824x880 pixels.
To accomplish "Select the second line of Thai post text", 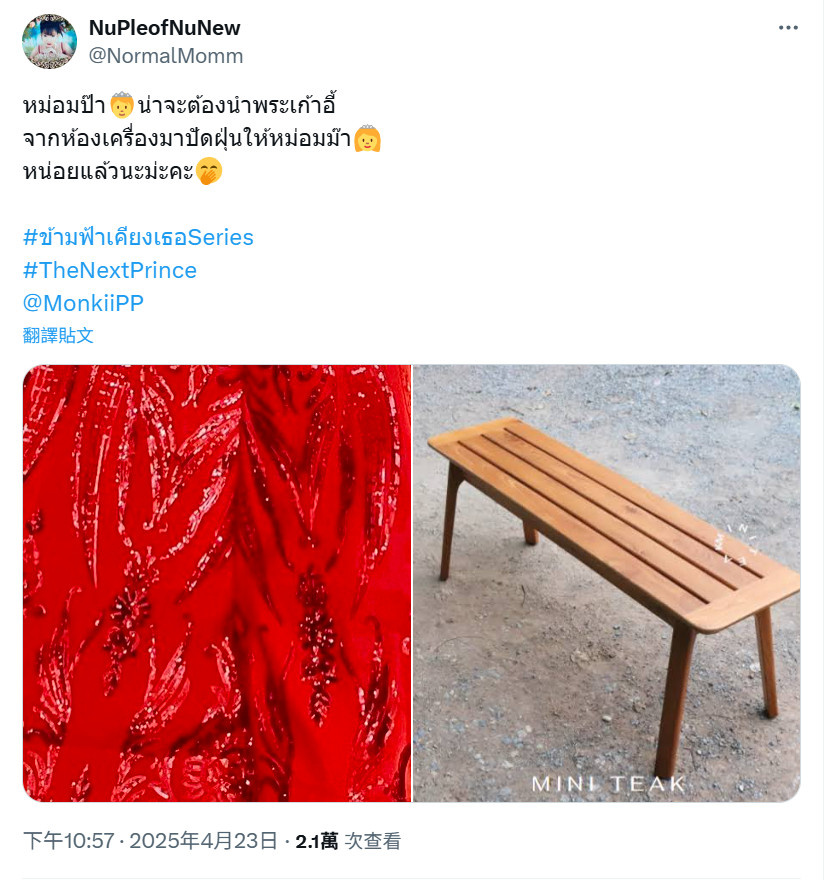I will pos(202,138).
